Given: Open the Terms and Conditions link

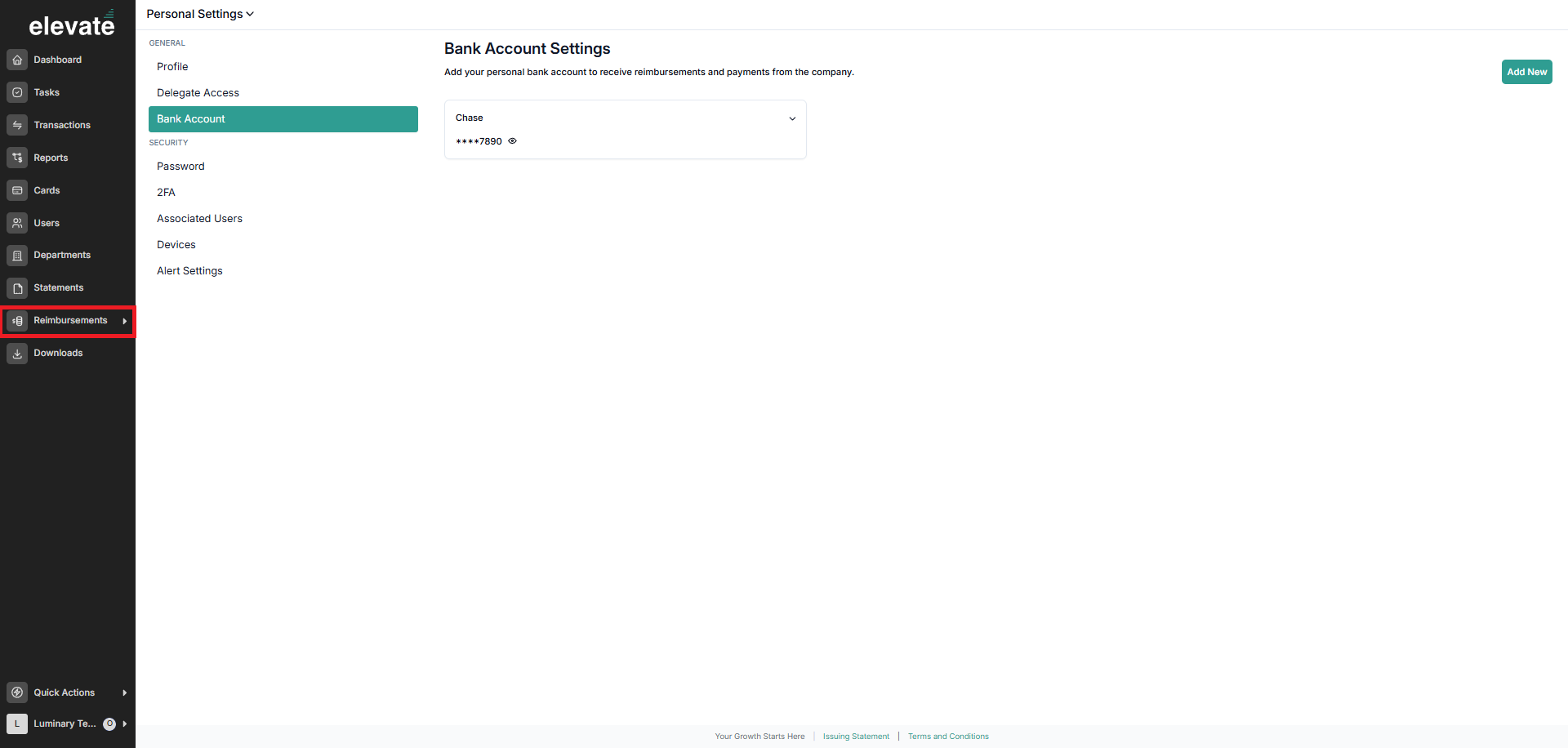Looking at the screenshot, I should 948,737.
